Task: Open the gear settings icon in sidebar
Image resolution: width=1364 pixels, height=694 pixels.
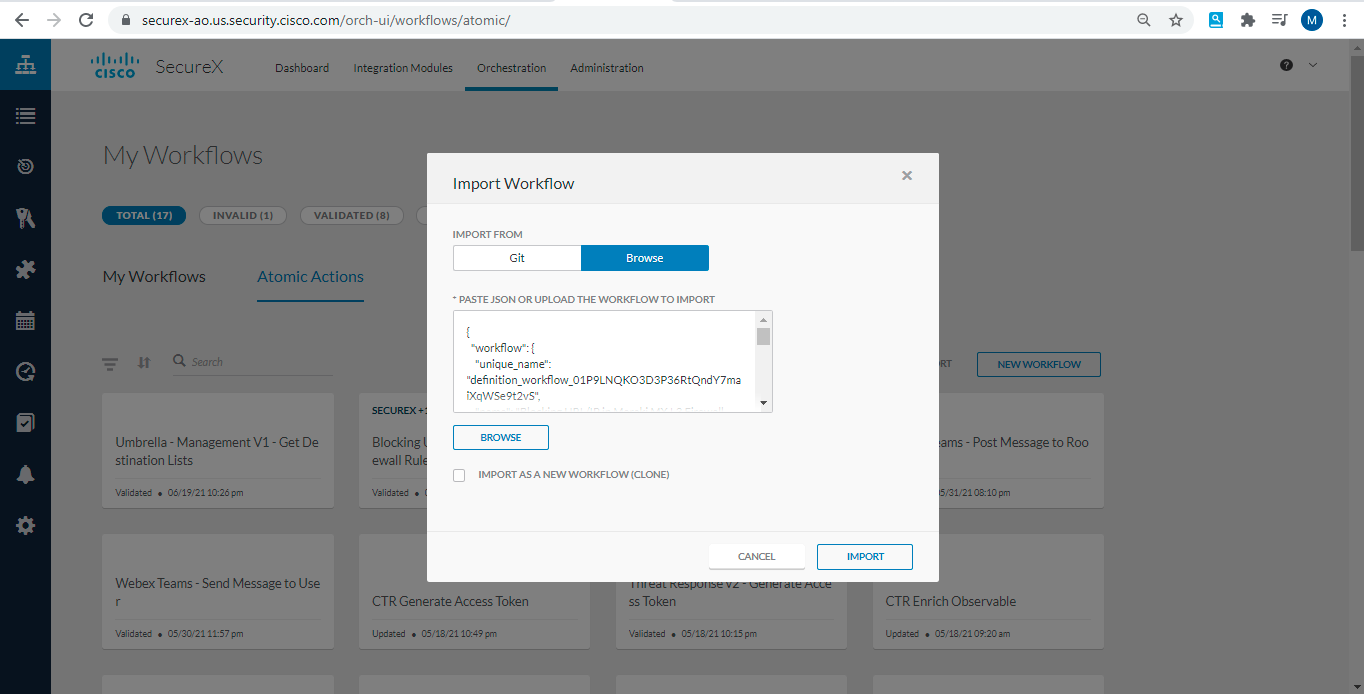Action: point(25,526)
